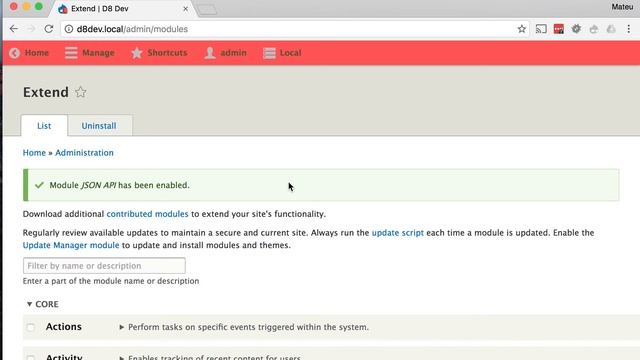Viewport: 640px width, 360px height.
Task: Click the admin user icon
Action: click(210, 53)
